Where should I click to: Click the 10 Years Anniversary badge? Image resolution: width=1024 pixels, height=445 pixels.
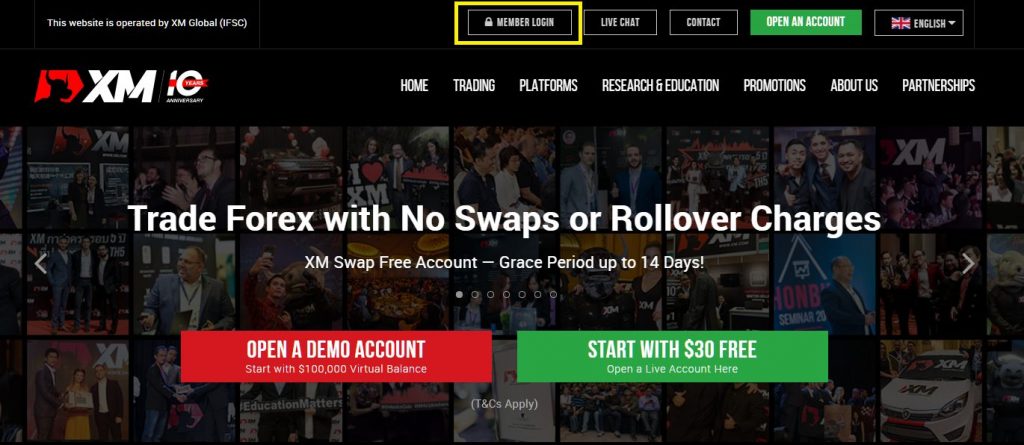(187, 86)
